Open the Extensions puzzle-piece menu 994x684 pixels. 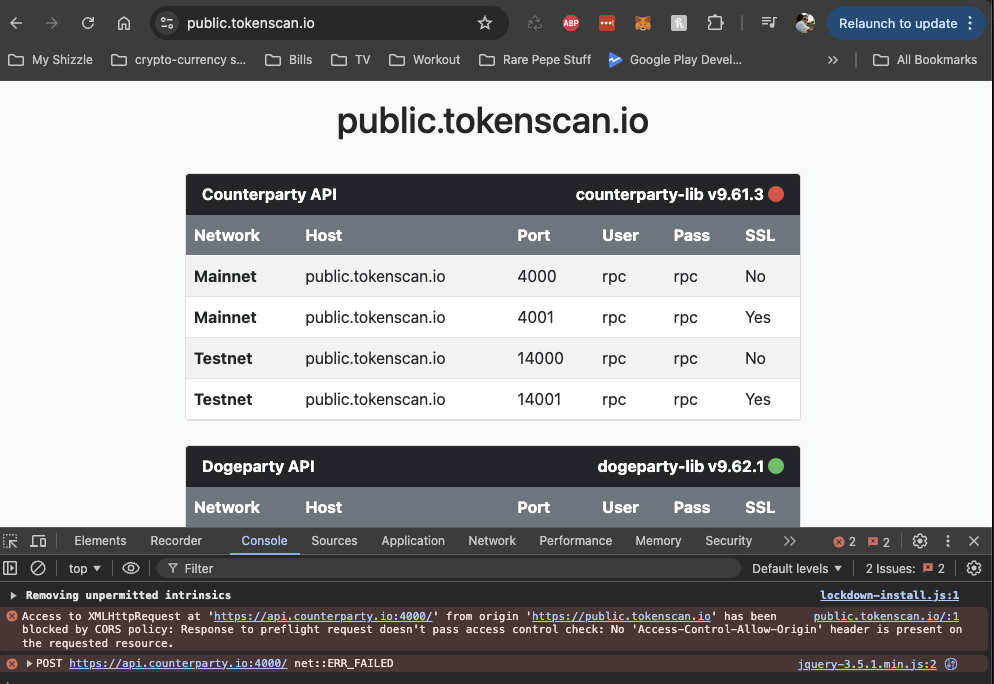715,23
